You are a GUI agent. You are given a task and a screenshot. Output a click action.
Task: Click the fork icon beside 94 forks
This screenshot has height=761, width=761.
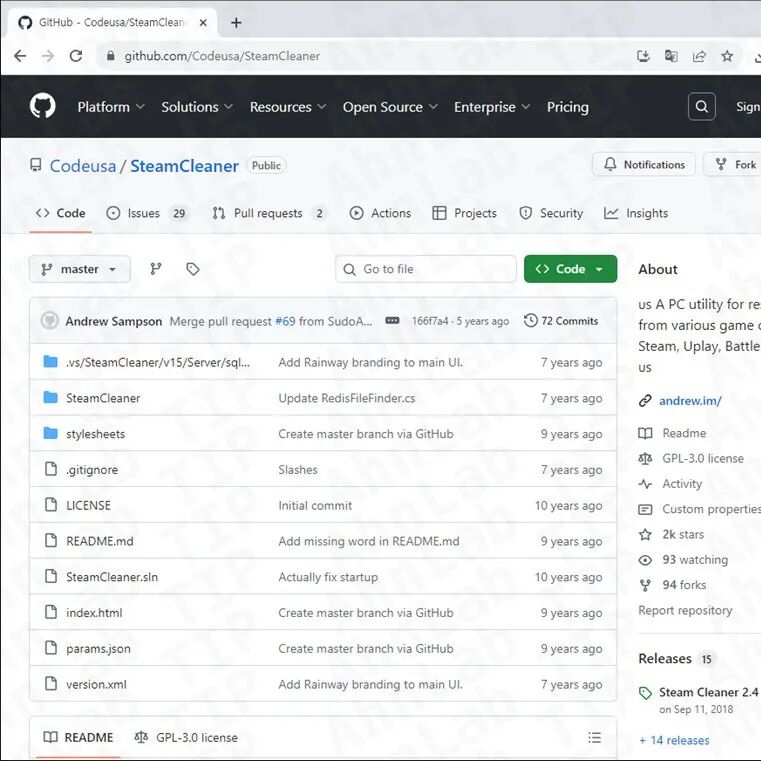(x=645, y=585)
